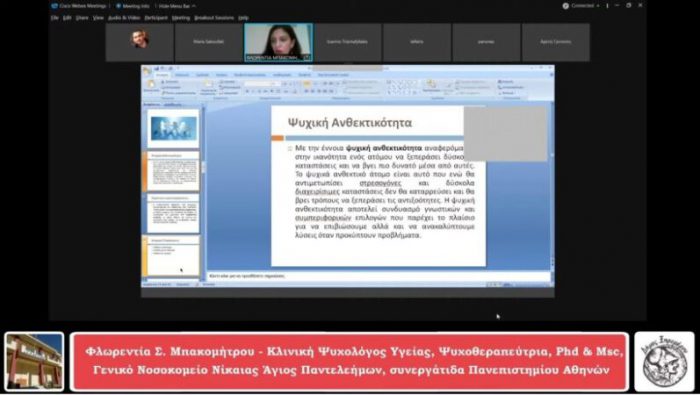Click the slide notes field below the slide
This screenshot has height=395, width=700.
[x=379, y=276]
